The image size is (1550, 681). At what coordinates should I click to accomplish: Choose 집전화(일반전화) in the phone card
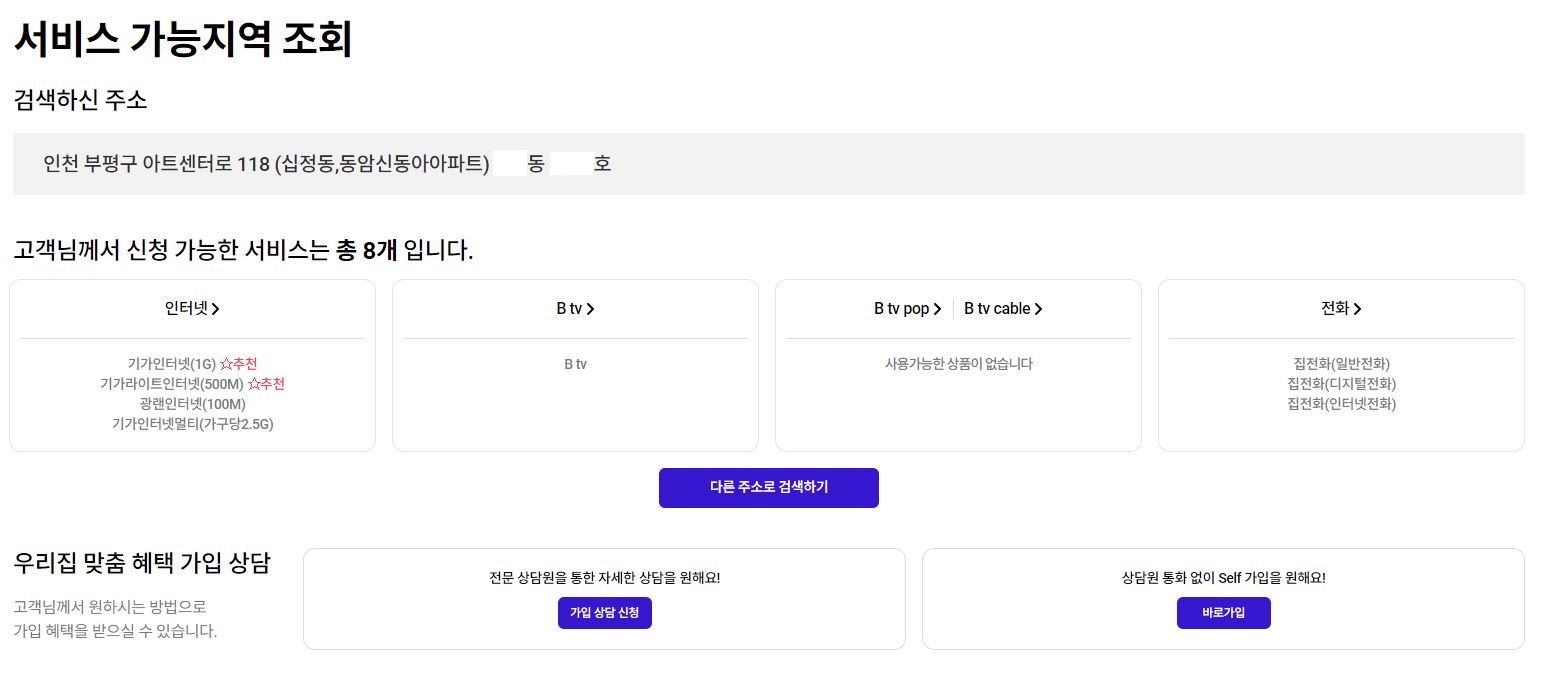point(1341,364)
